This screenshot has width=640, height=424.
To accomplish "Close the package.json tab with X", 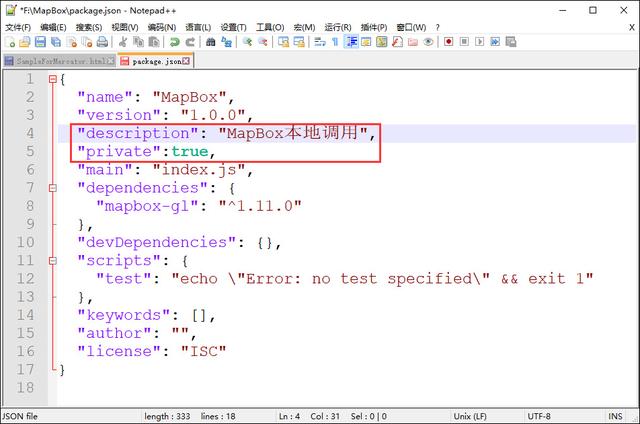I will click(186, 61).
